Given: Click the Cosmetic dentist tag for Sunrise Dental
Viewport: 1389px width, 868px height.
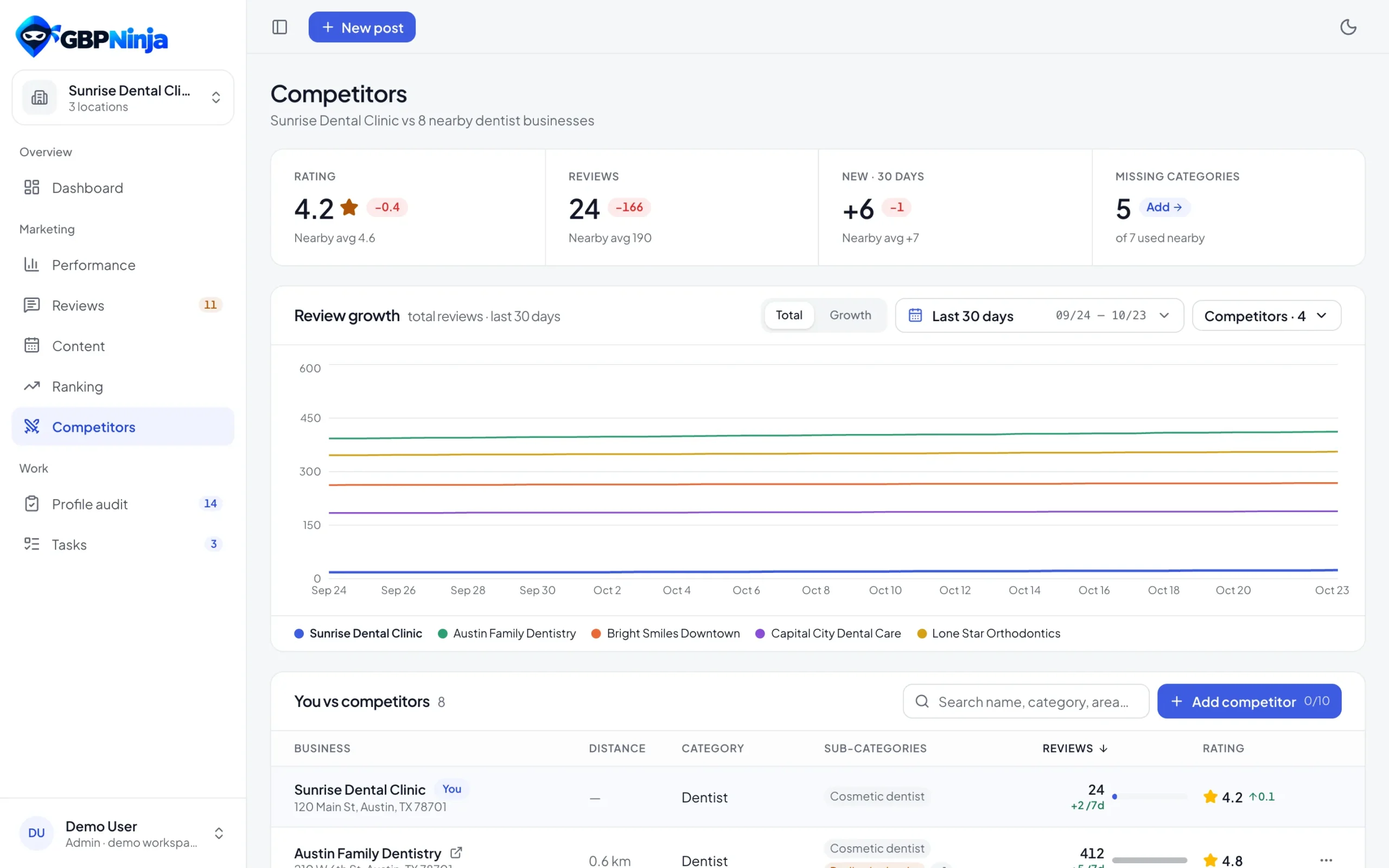Looking at the screenshot, I should (x=876, y=796).
